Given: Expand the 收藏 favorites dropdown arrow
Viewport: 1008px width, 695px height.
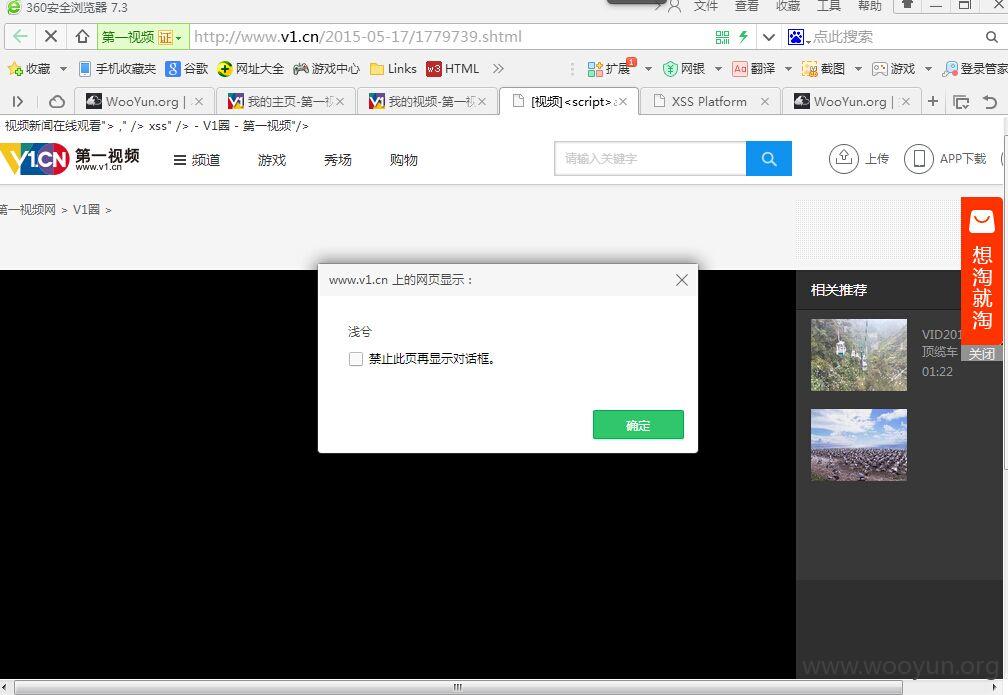Looking at the screenshot, I should 63,69.
